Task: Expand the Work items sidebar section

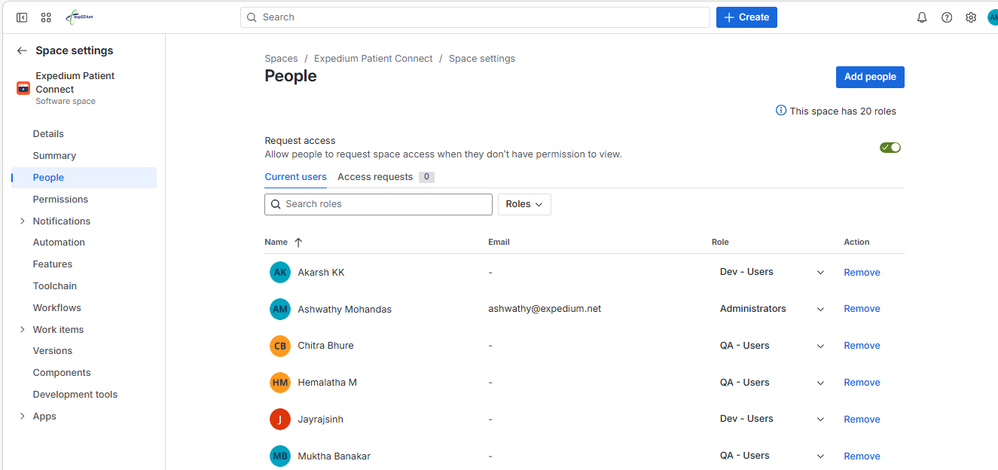Action: coord(22,329)
